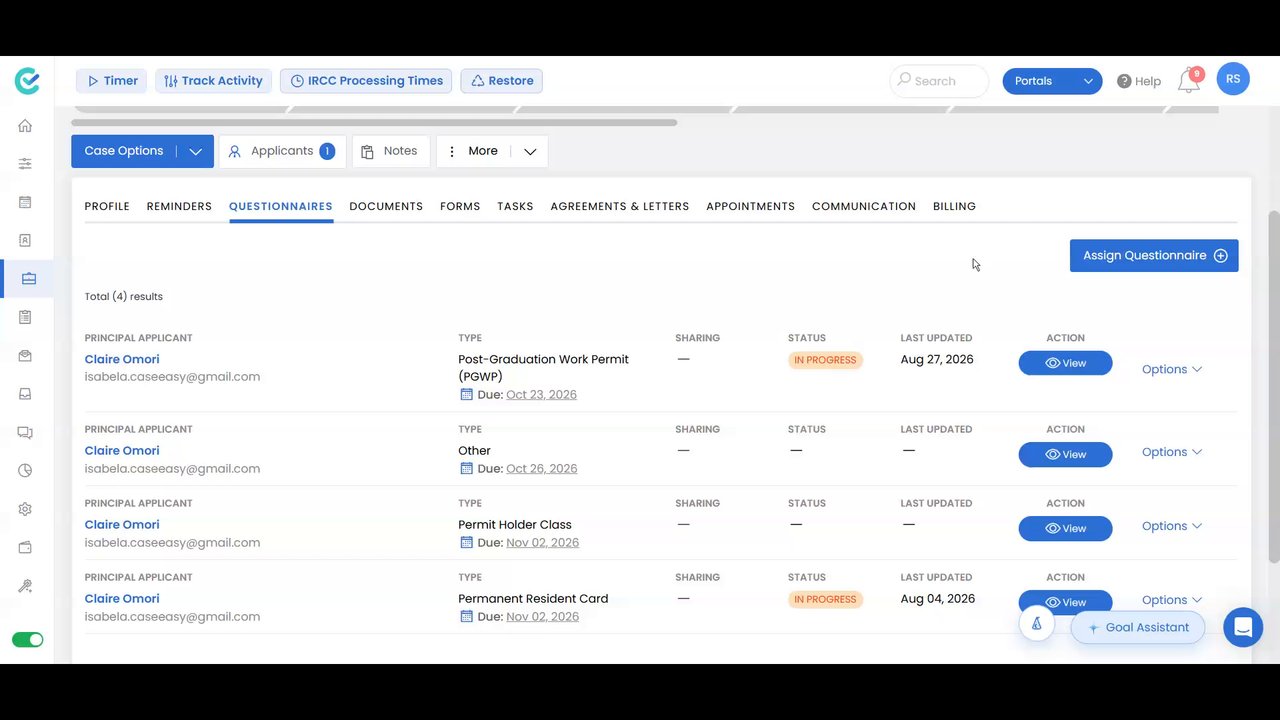Toggle the green switch in the sidebar
Screen dimensions: 1280x720
click(x=28, y=639)
